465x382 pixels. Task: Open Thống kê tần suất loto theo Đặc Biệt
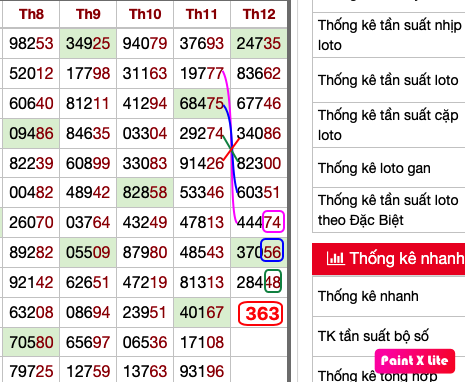[389, 210]
